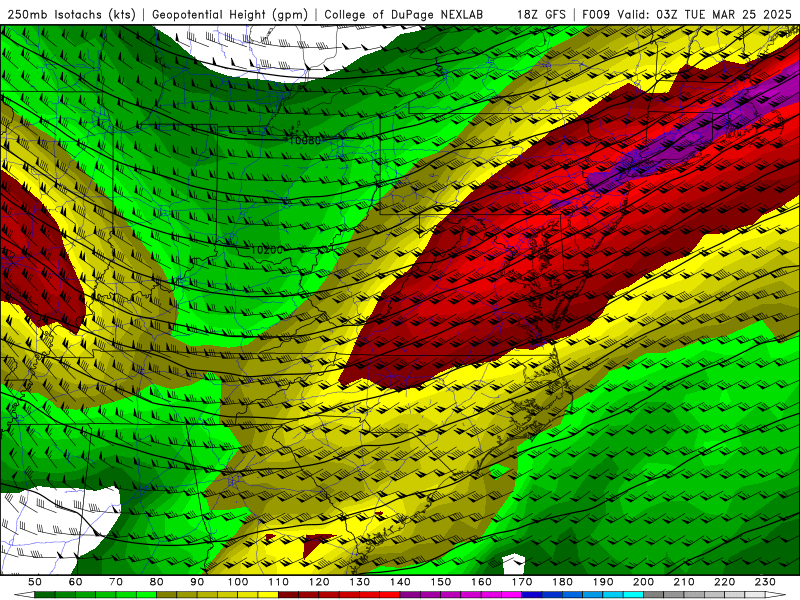Click the legend value 120
The height and width of the screenshot is (600, 800).
click(319, 582)
